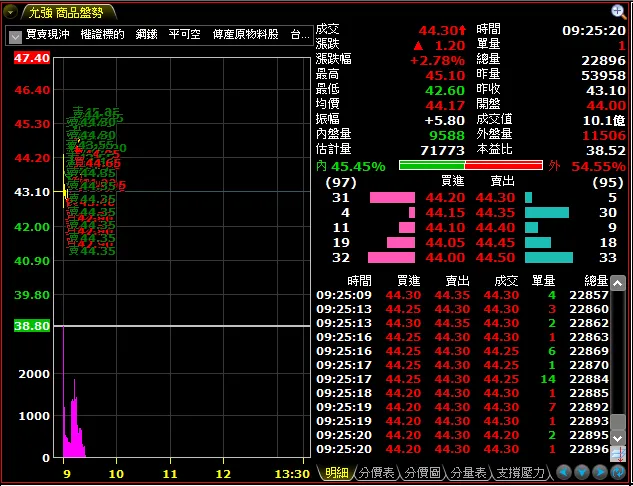Click bid price 44.10 in order book
This screenshot has width=633, height=486.
pos(445,228)
